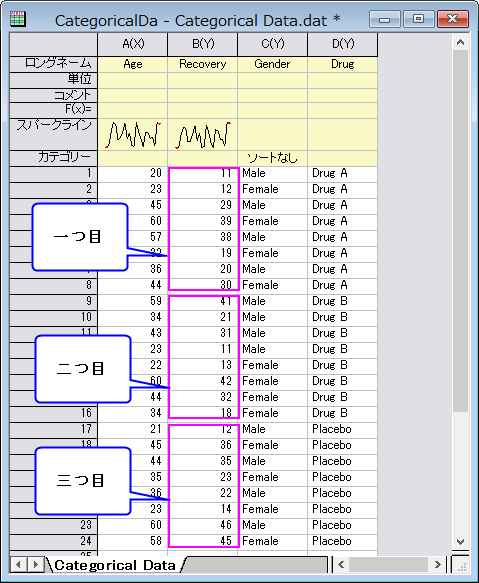This screenshot has height=583, width=479.
Task: Click Age cell 58 in row 24
Action: coord(133,541)
